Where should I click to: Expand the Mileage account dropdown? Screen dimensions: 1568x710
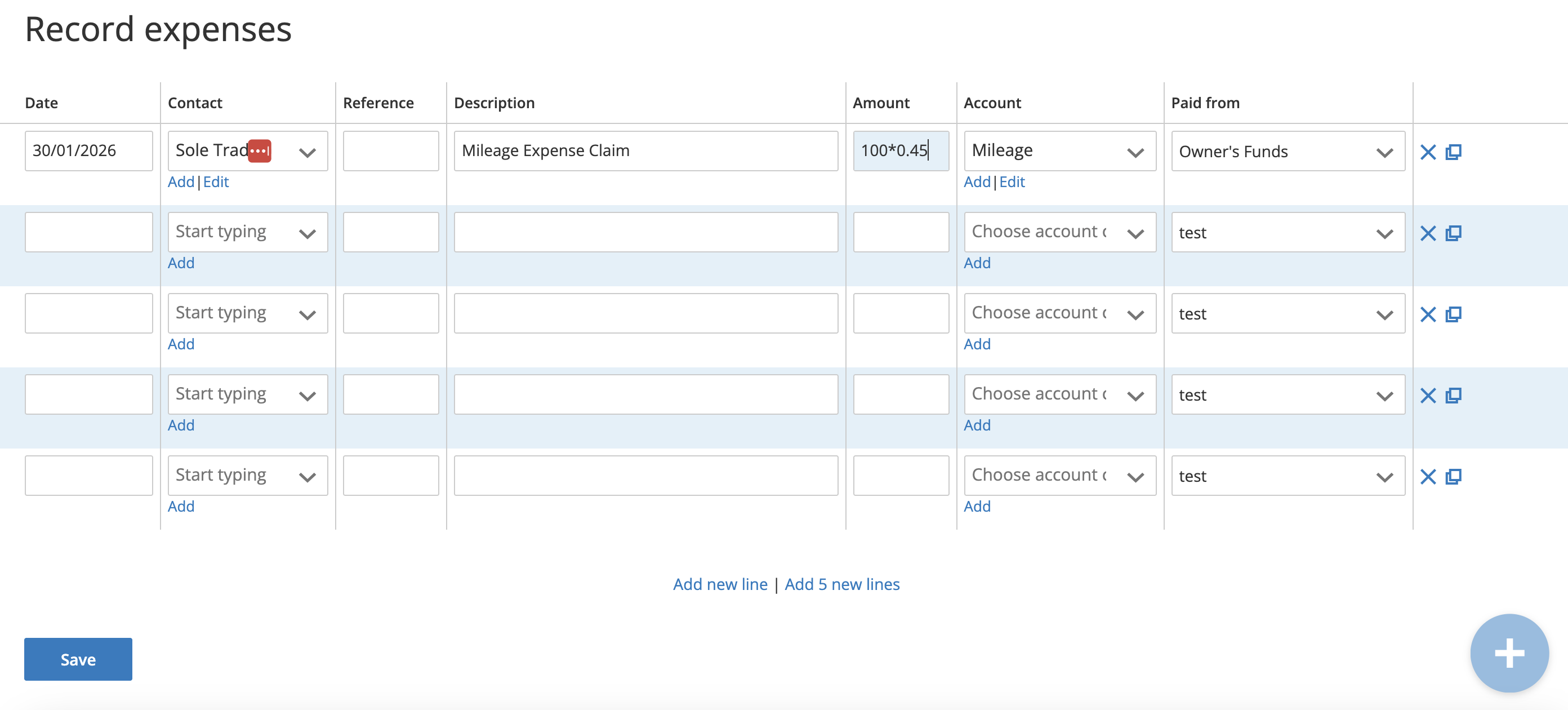[x=1135, y=152]
